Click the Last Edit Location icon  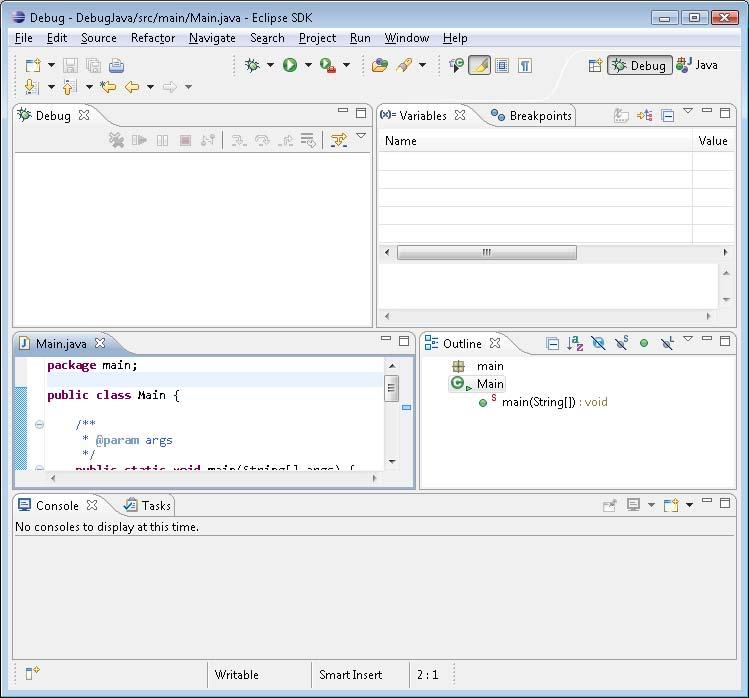click(x=108, y=87)
